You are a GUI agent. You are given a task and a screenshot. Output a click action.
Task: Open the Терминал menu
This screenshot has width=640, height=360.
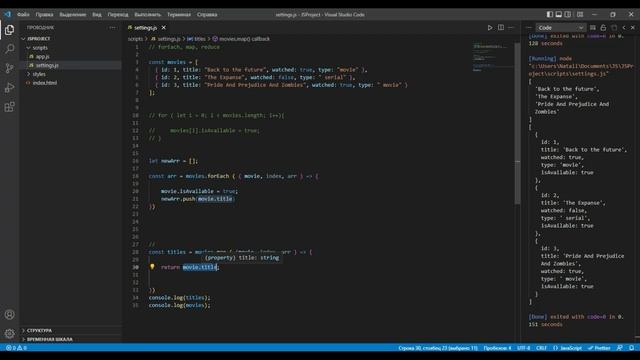(179, 14)
